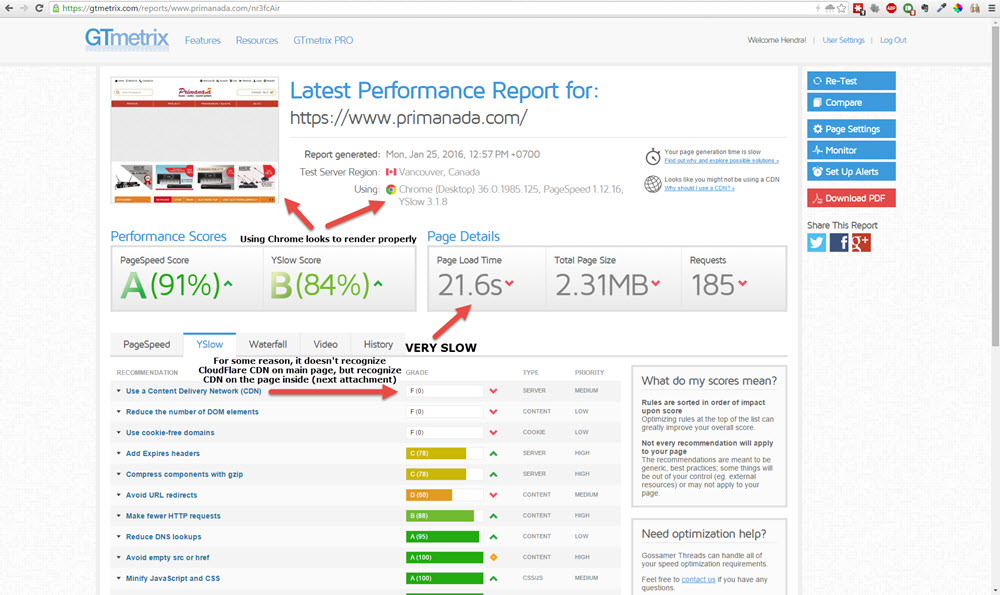This screenshot has width=1000, height=595.
Task: Expand Minify JavaScript and CSS
Action: click(173, 578)
